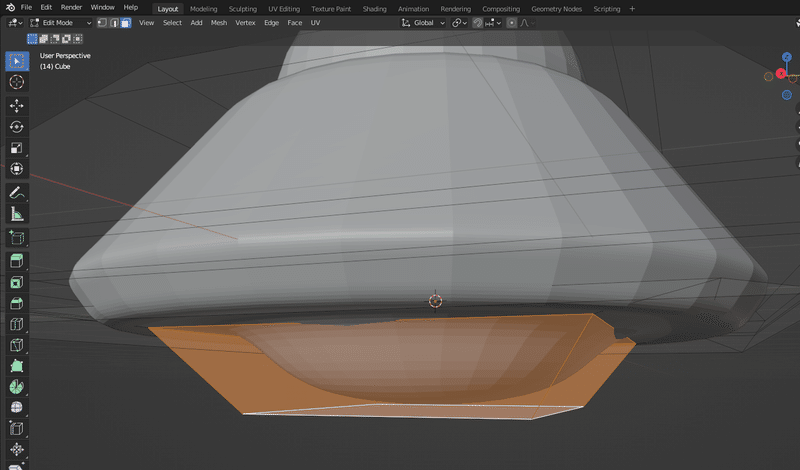Switch to the Scripting workspace tab

(x=607, y=9)
